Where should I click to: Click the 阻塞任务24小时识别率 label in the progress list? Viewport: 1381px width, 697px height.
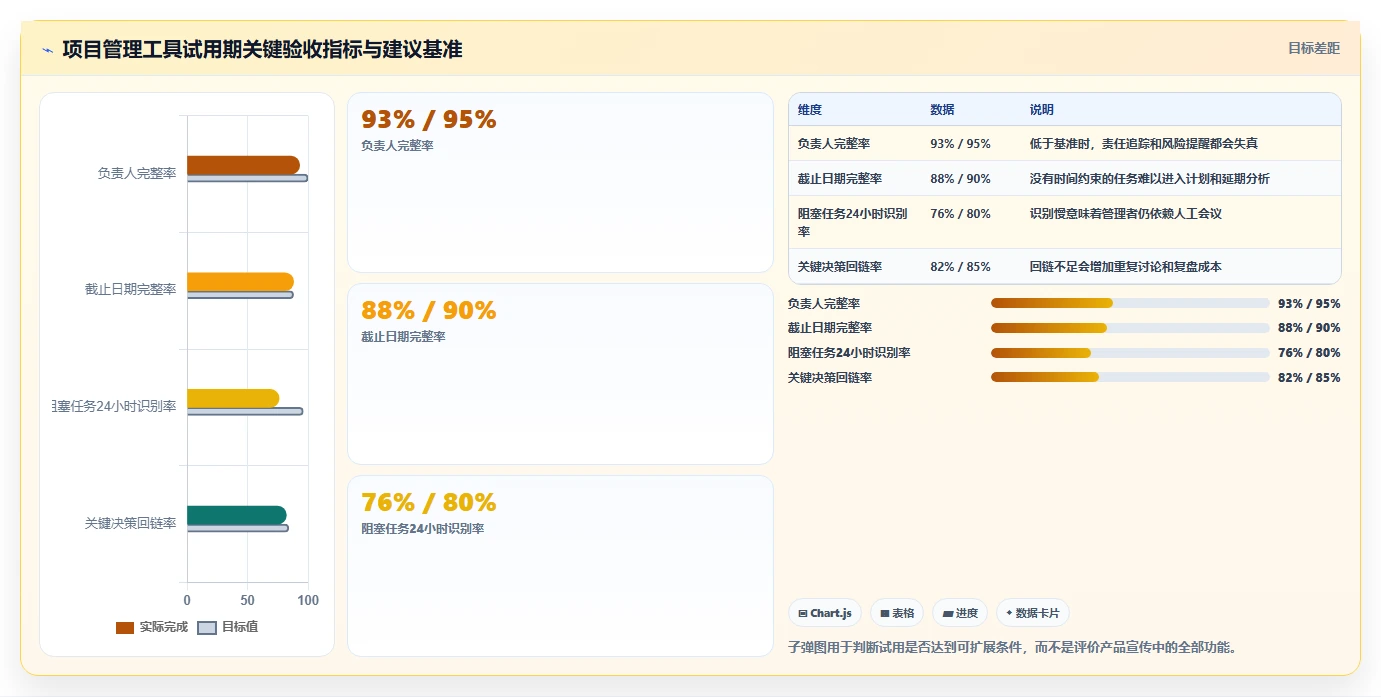[849, 353]
